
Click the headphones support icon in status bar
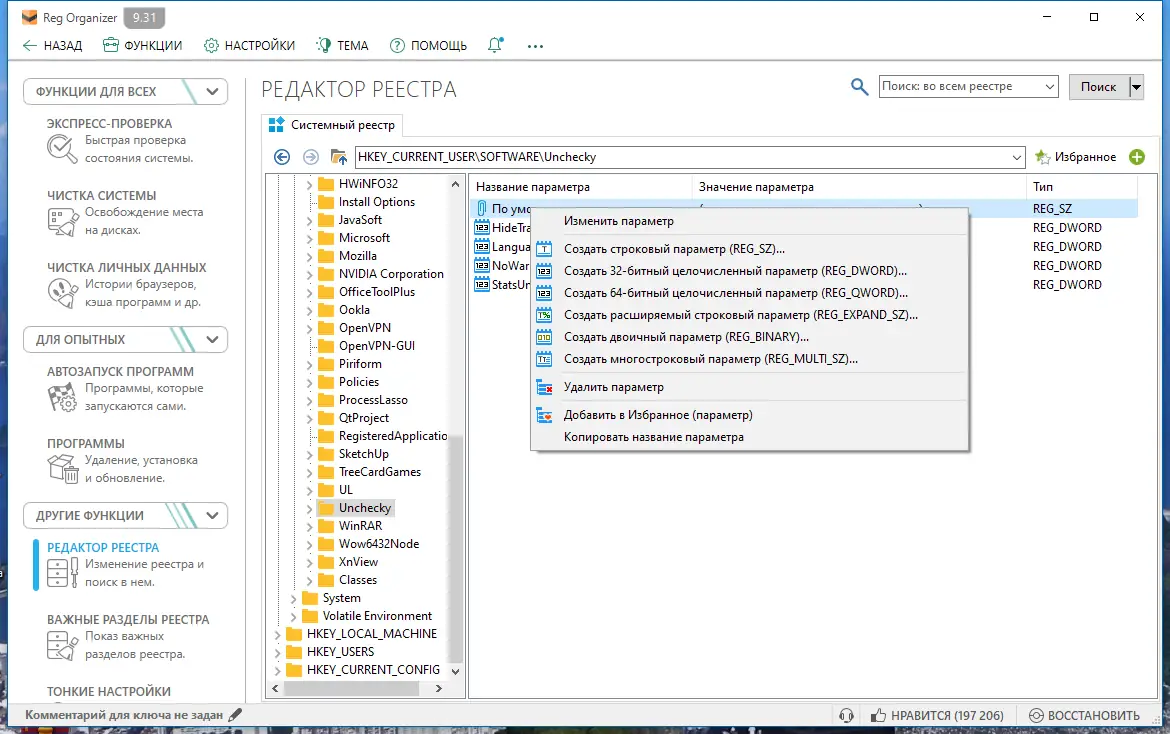click(847, 715)
